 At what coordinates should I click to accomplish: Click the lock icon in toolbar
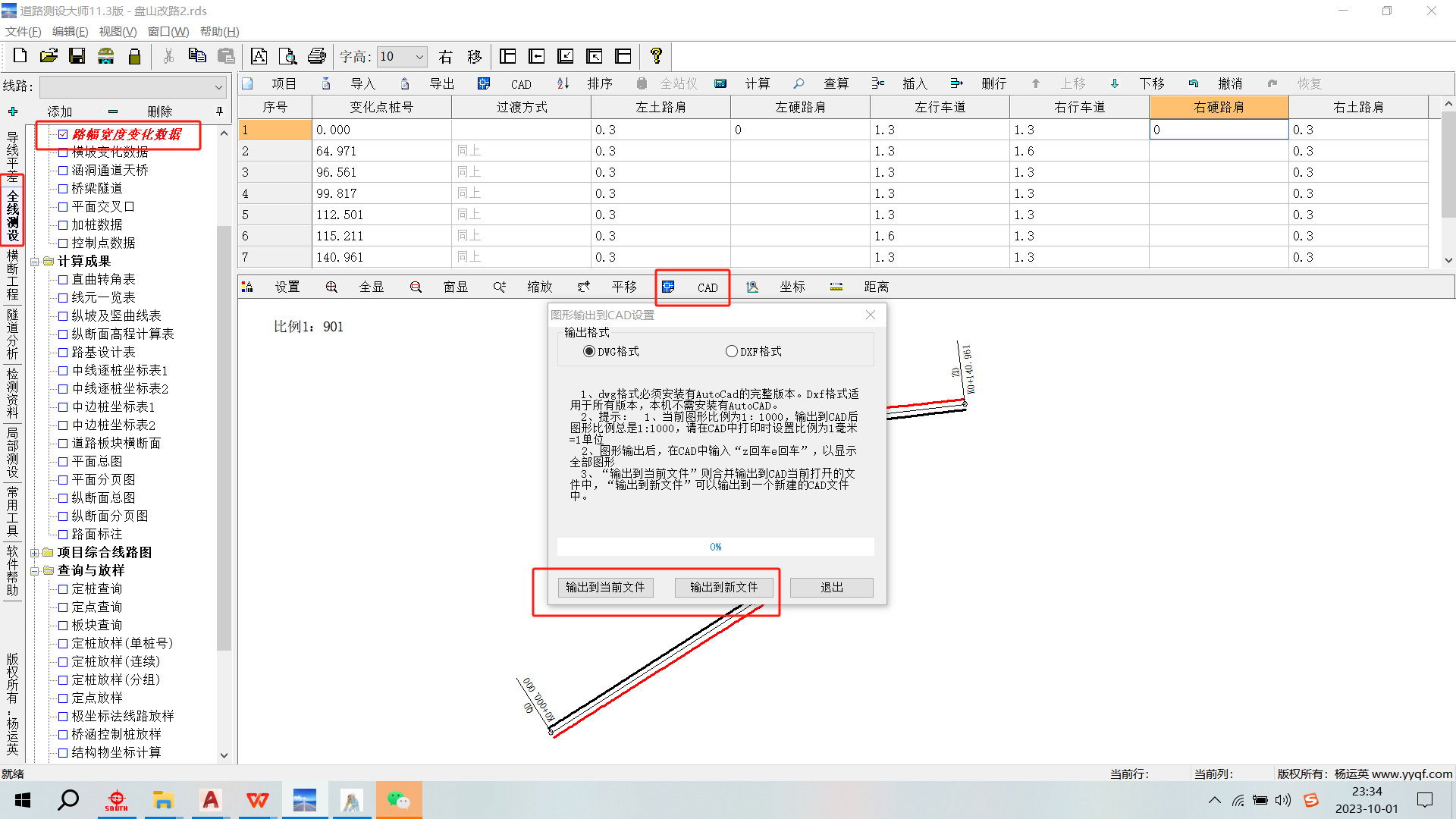point(135,56)
